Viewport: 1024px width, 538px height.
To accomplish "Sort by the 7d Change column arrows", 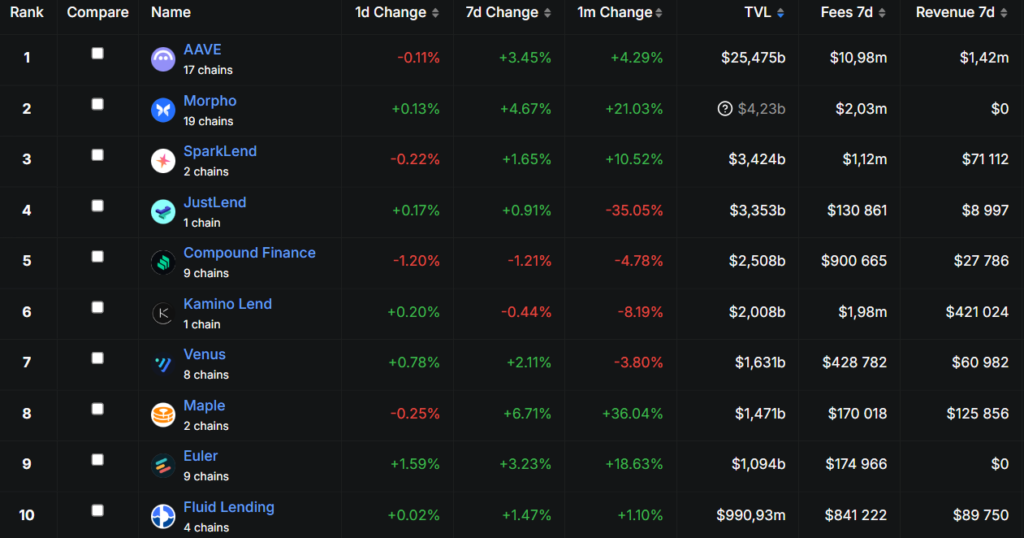I will click(546, 13).
